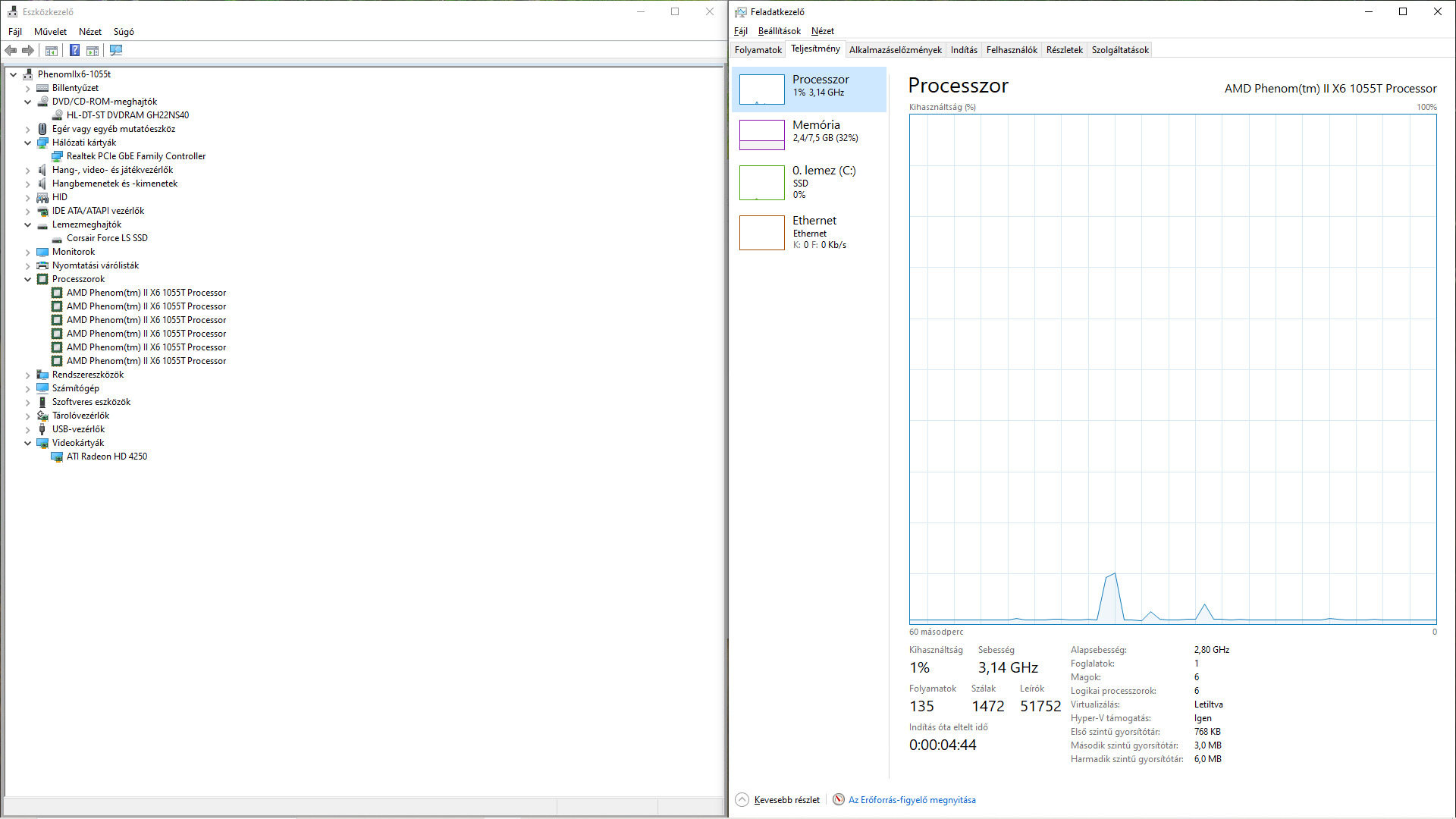Click the ATI Radeon HD 4250 device icon
This screenshot has width=1456, height=819.
57,457
